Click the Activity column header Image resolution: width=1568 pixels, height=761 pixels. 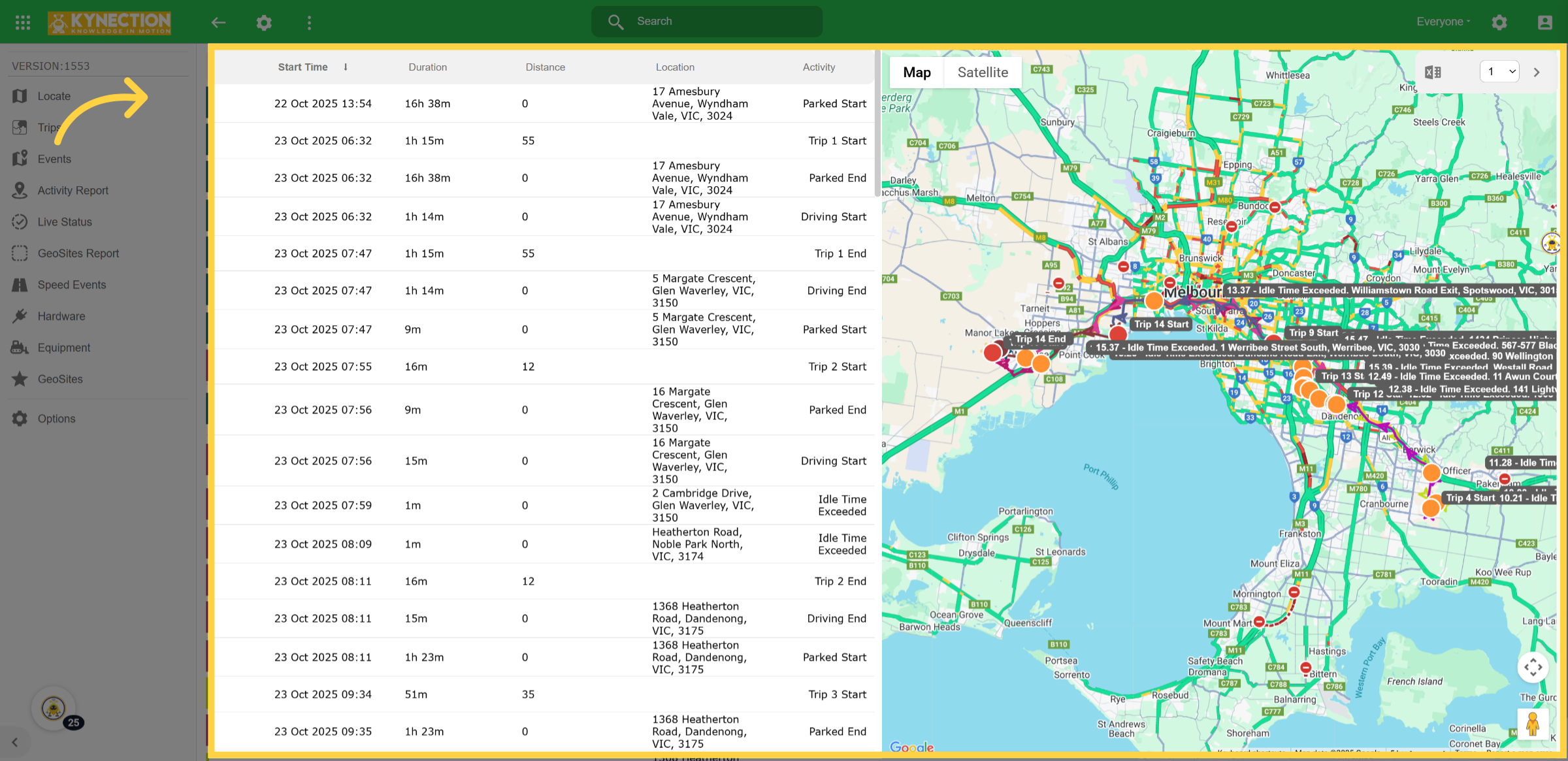[819, 67]
